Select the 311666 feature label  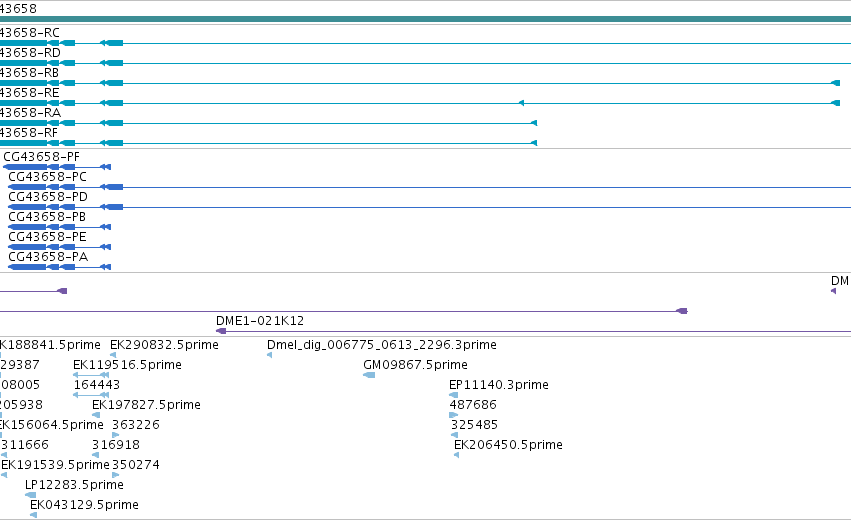click(x=25, y=446)
